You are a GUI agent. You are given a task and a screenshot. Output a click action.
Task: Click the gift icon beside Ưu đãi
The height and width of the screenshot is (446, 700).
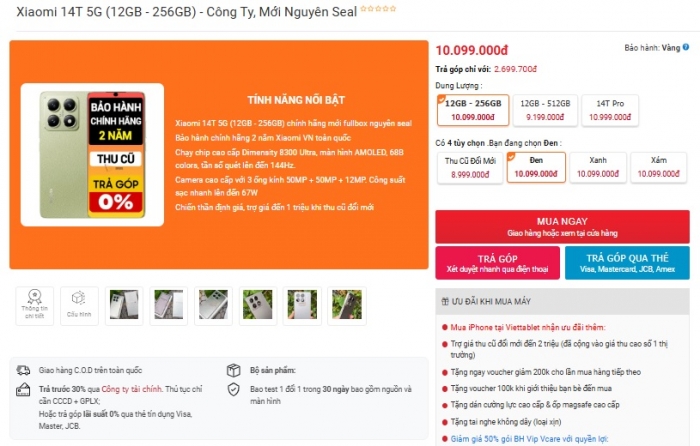[445, 301]
